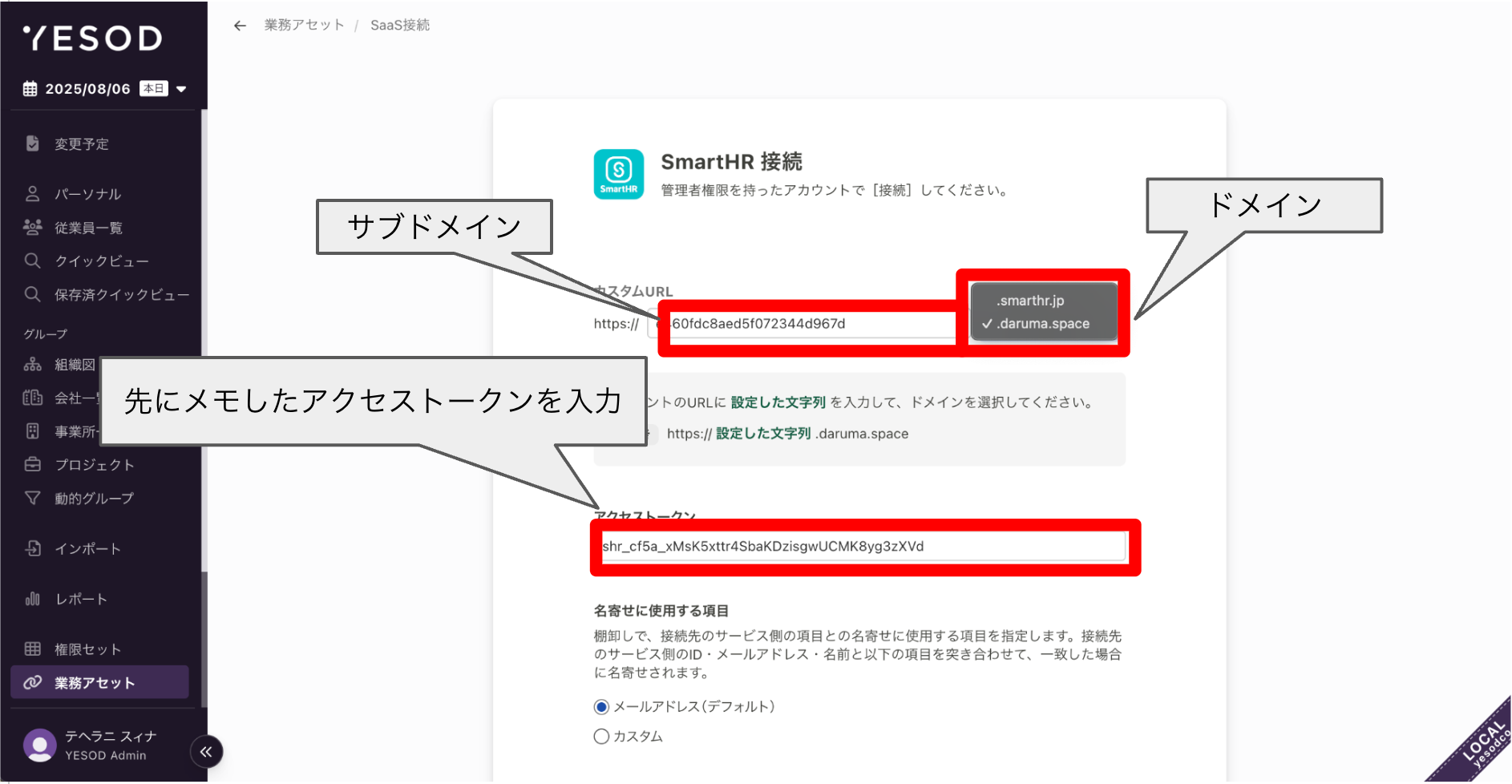Click the 業務アセット link icon
Viewport: 1512px width, 784px height.
(x=32, y=682)
